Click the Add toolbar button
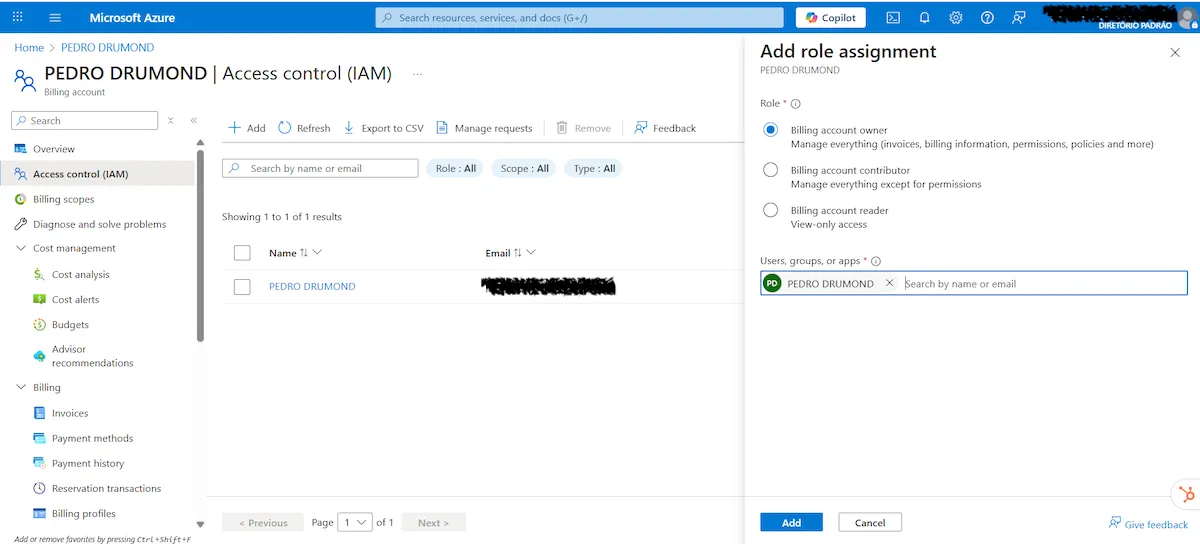The image size is (1200, 544). tap(247, 128)
